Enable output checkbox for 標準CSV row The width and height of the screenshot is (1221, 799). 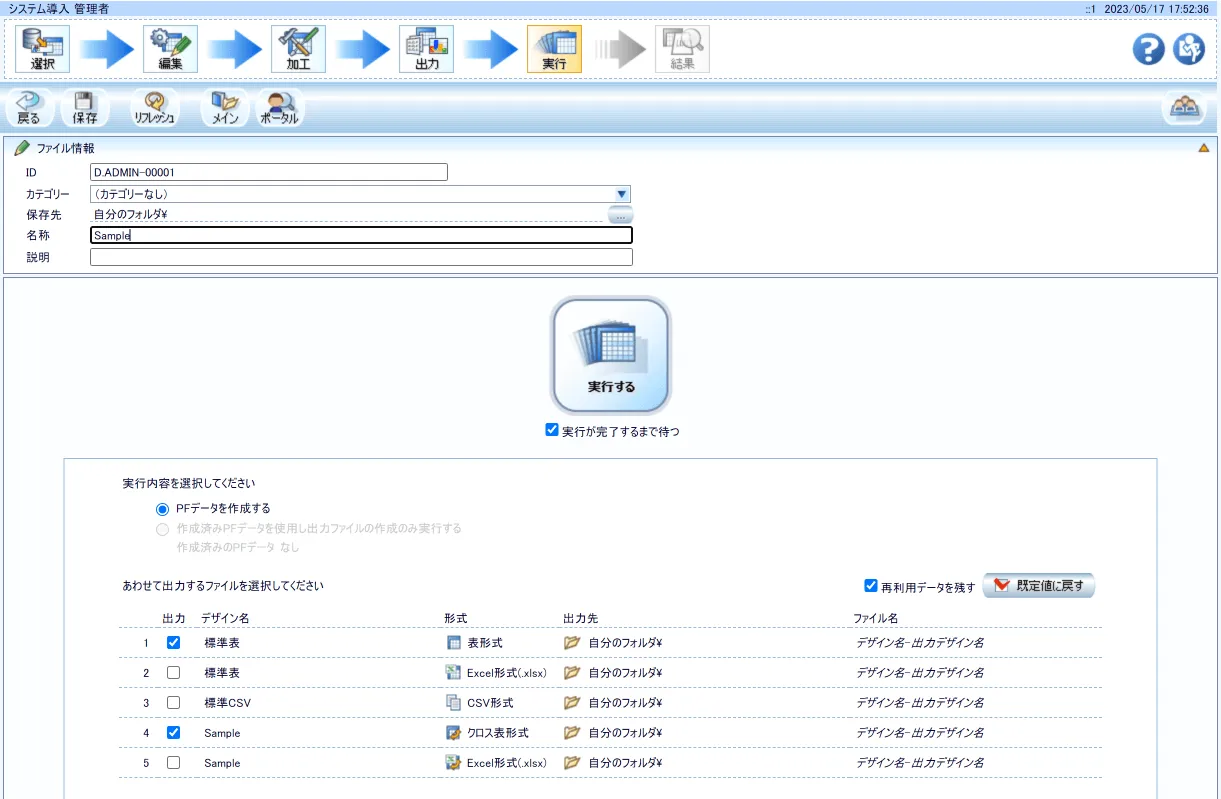tap(174, 703)
